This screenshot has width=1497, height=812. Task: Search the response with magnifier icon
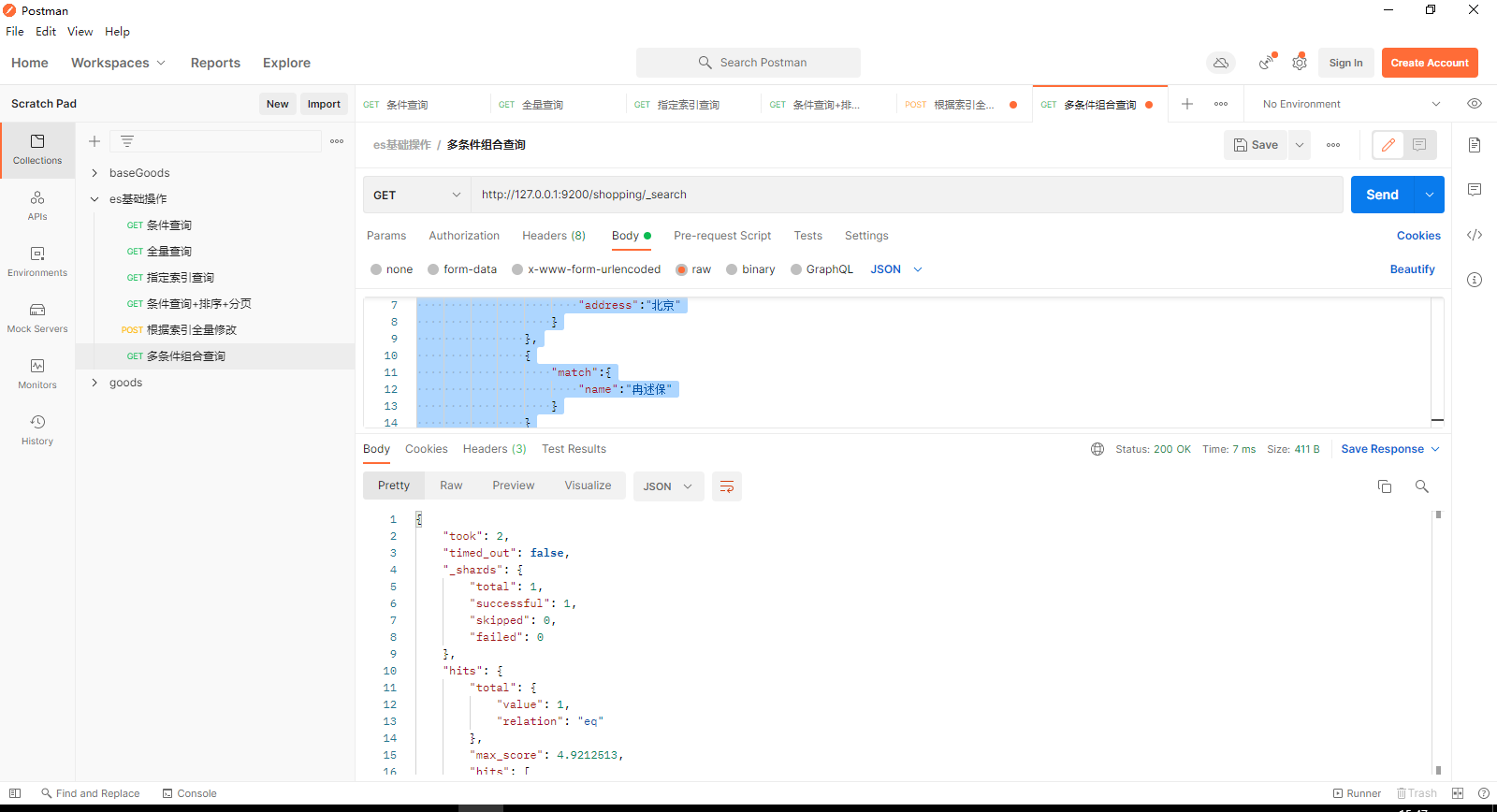click(x=1422, y=486)
